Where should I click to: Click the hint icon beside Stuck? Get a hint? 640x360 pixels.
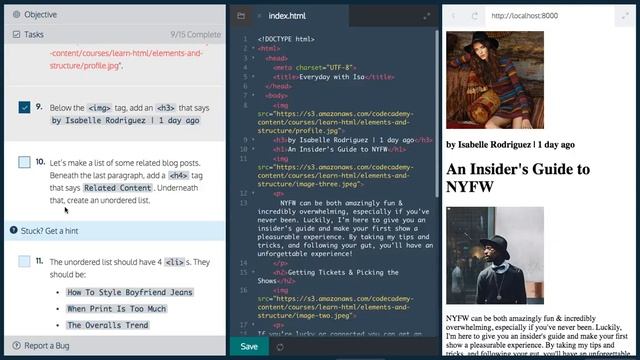tap(13, 230)
